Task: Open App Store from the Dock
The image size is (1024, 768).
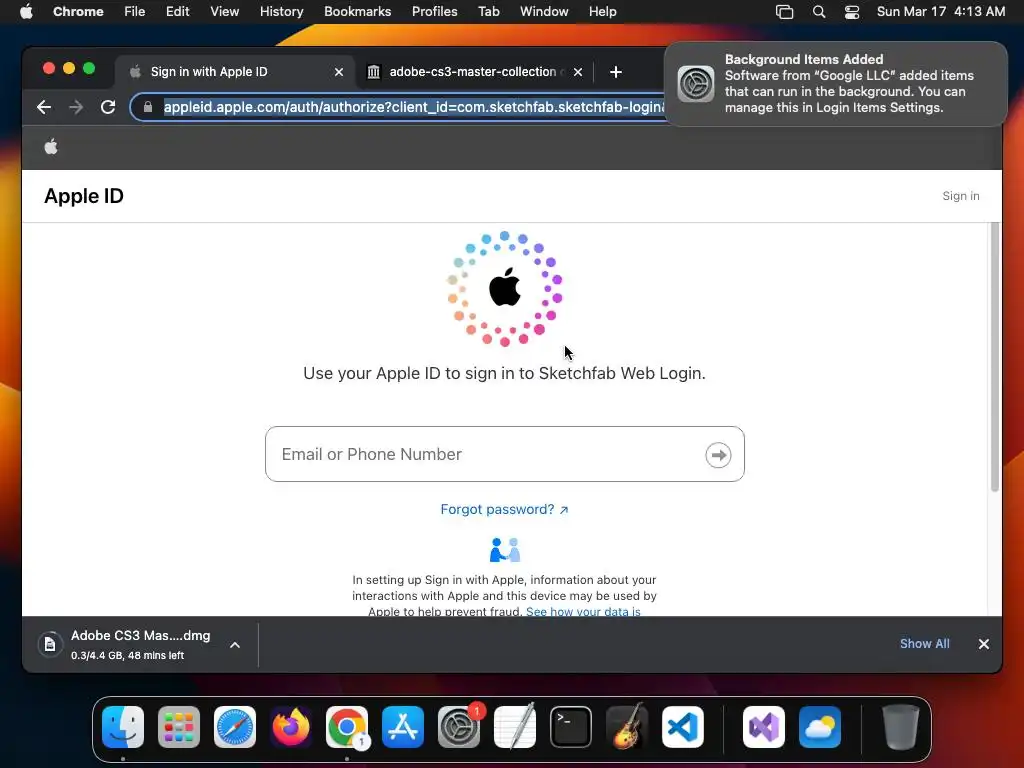Action: click(403, 727)
